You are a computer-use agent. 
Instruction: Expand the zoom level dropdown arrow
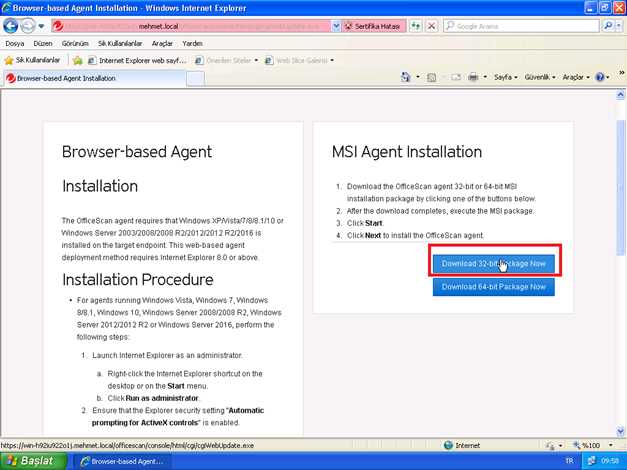(611, 446)
